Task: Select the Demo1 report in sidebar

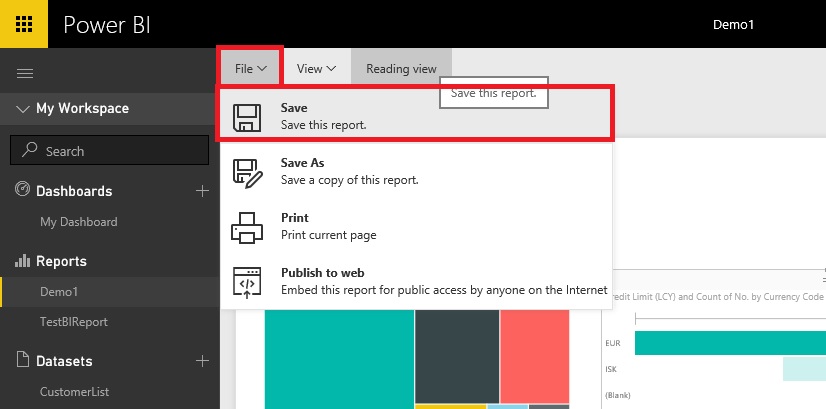Action: point(110,291)
